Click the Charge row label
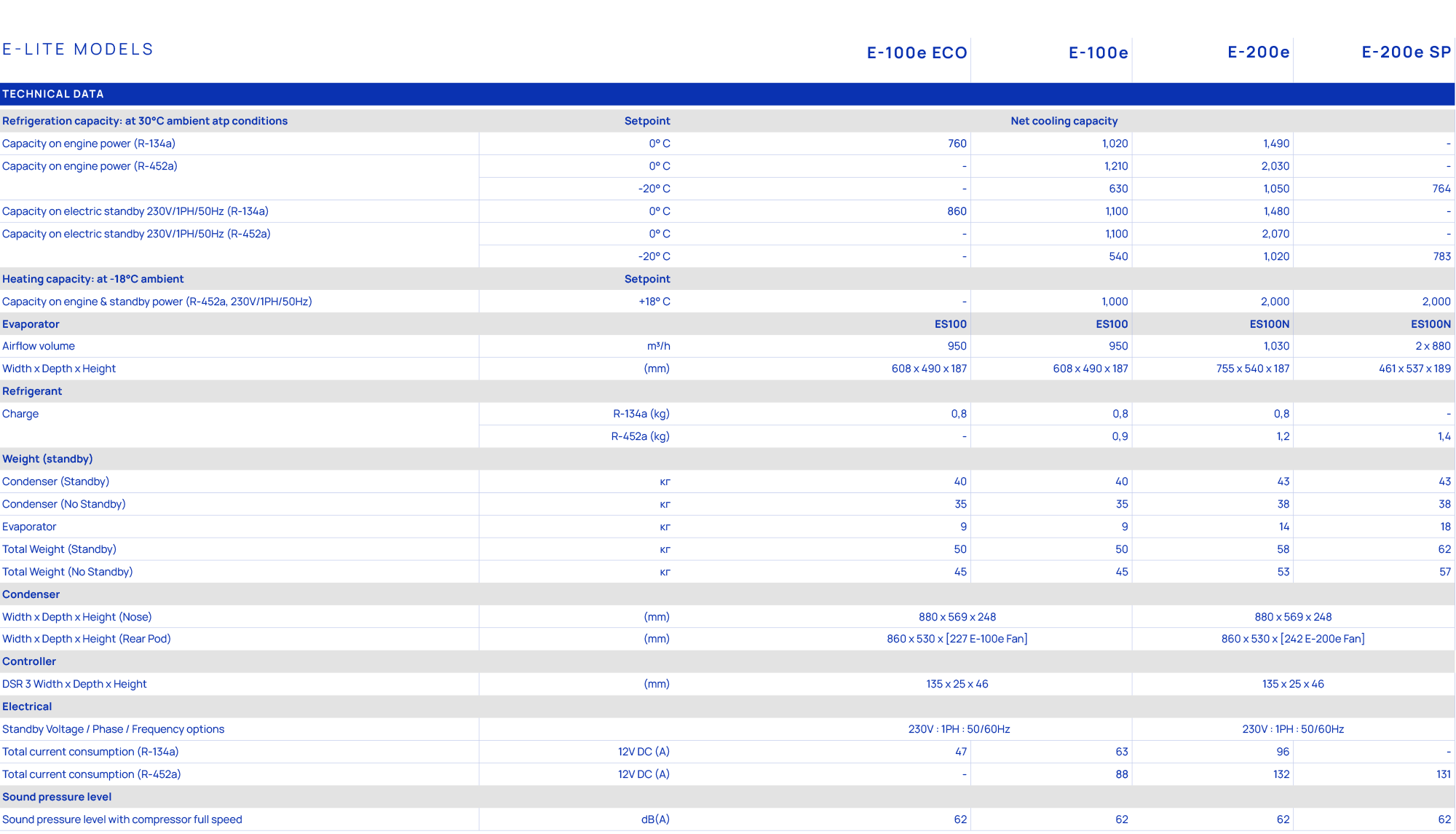Image resolution: width=1456 pixels, height=834 pixels. pyautogui.click(x=20, y=414)
